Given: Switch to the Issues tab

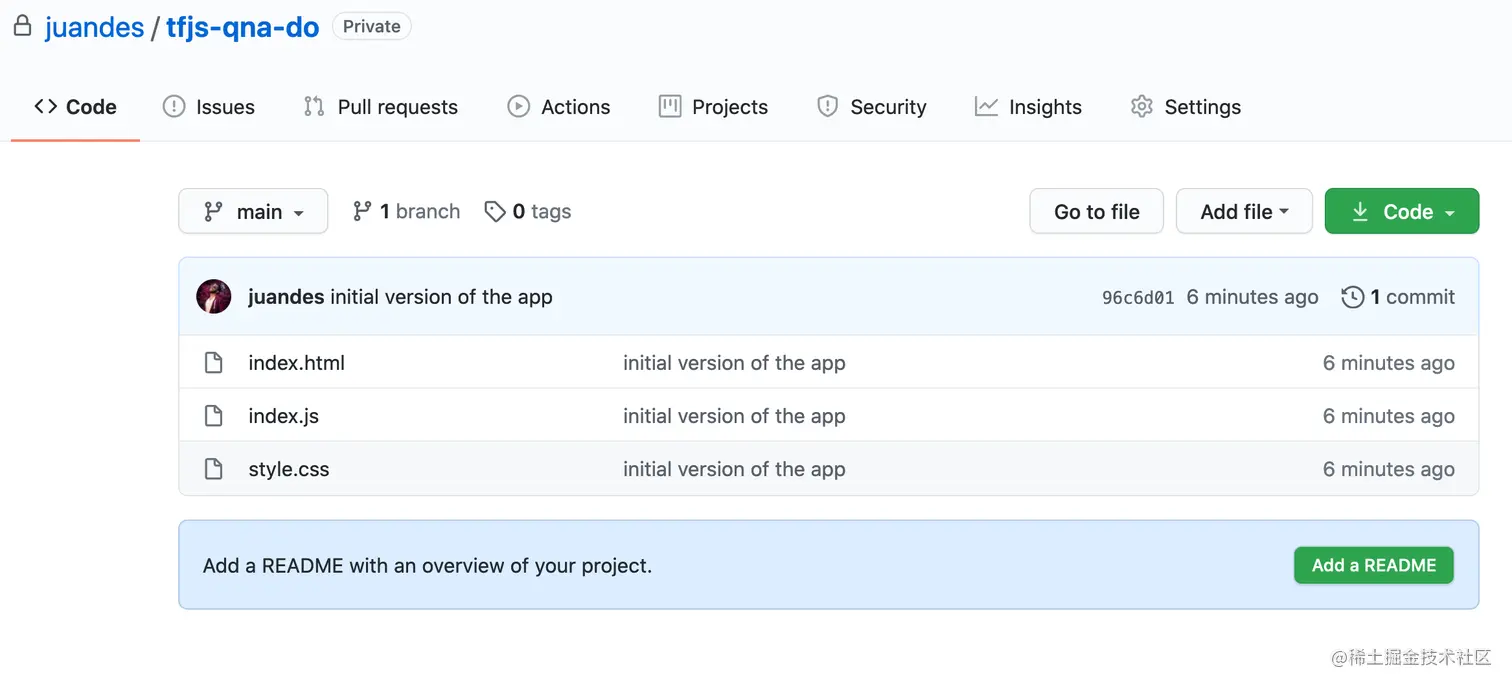Looking at the screenshot, I should 209,106.
